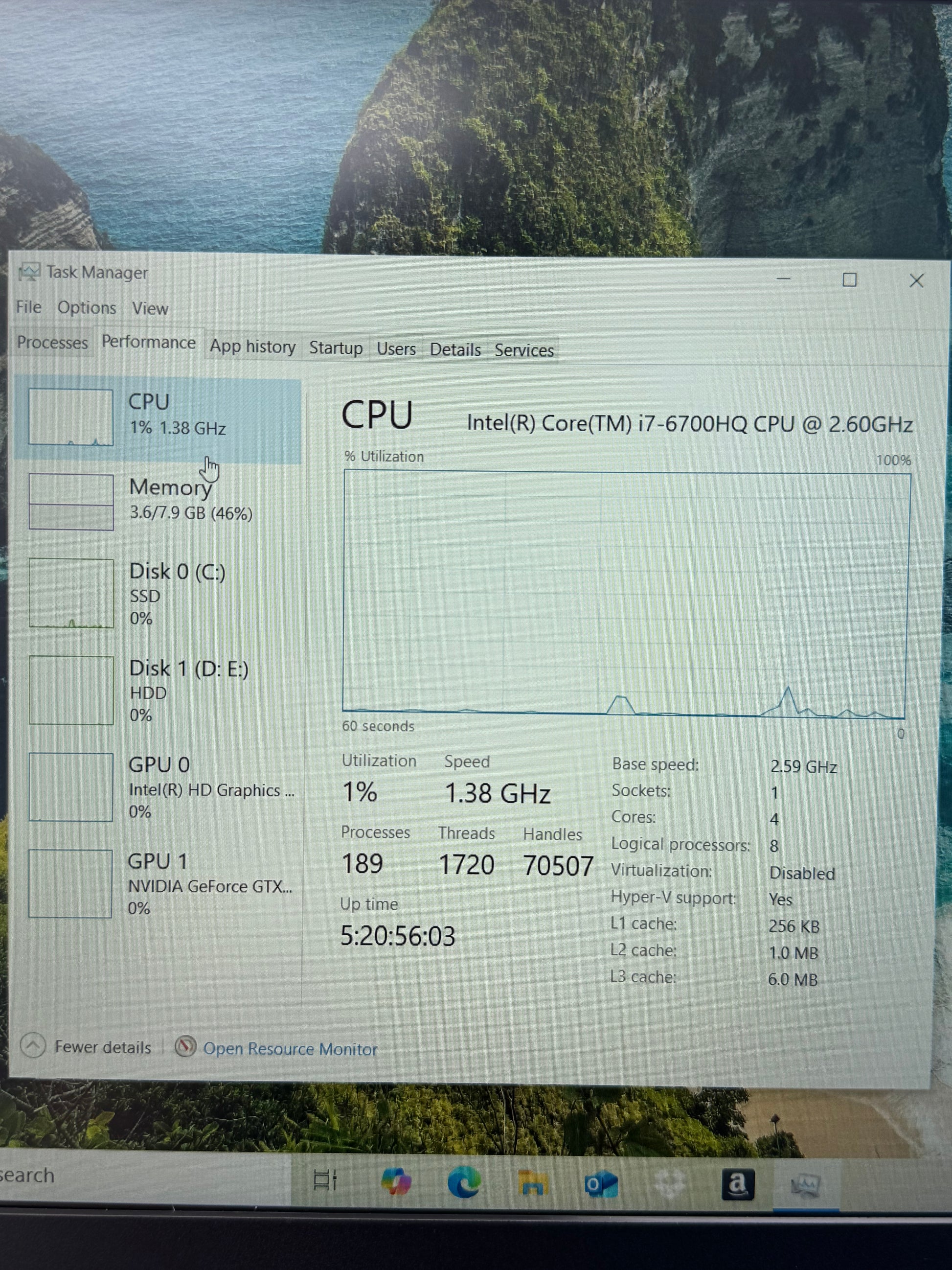
Task: Select the Memory performance graph thumbnail
Action: pos(71,501)
